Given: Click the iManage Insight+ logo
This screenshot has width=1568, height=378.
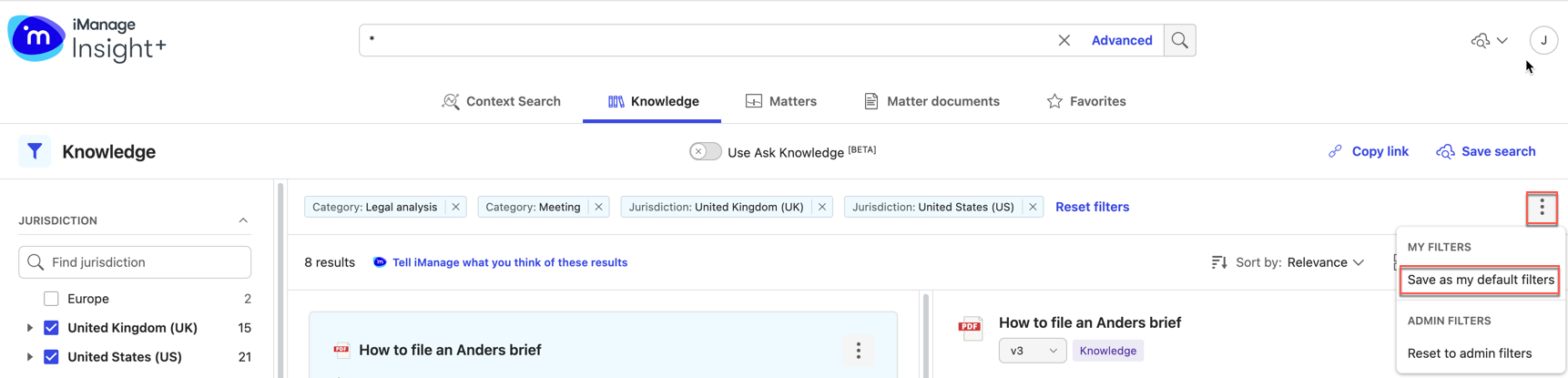Looking at the screenshot, I should (x=87, y=39).
